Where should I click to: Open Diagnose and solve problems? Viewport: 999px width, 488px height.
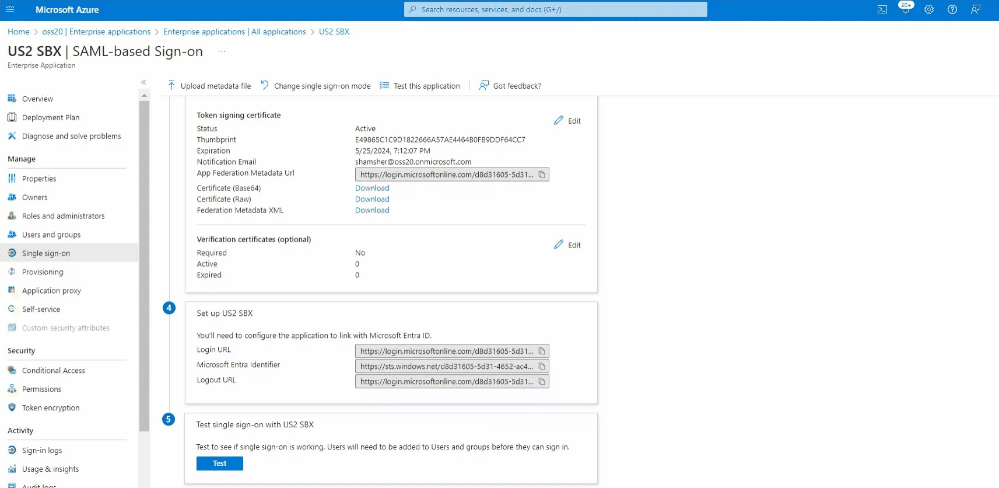click(69, 136)
